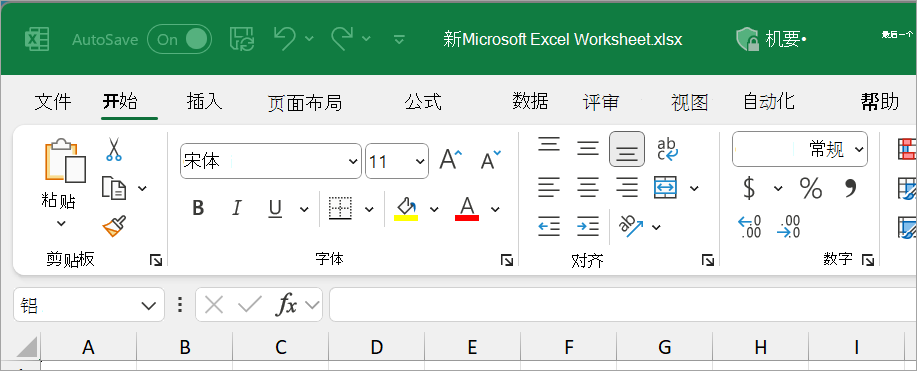Select the Format Painter brush icon

point(114,226)
